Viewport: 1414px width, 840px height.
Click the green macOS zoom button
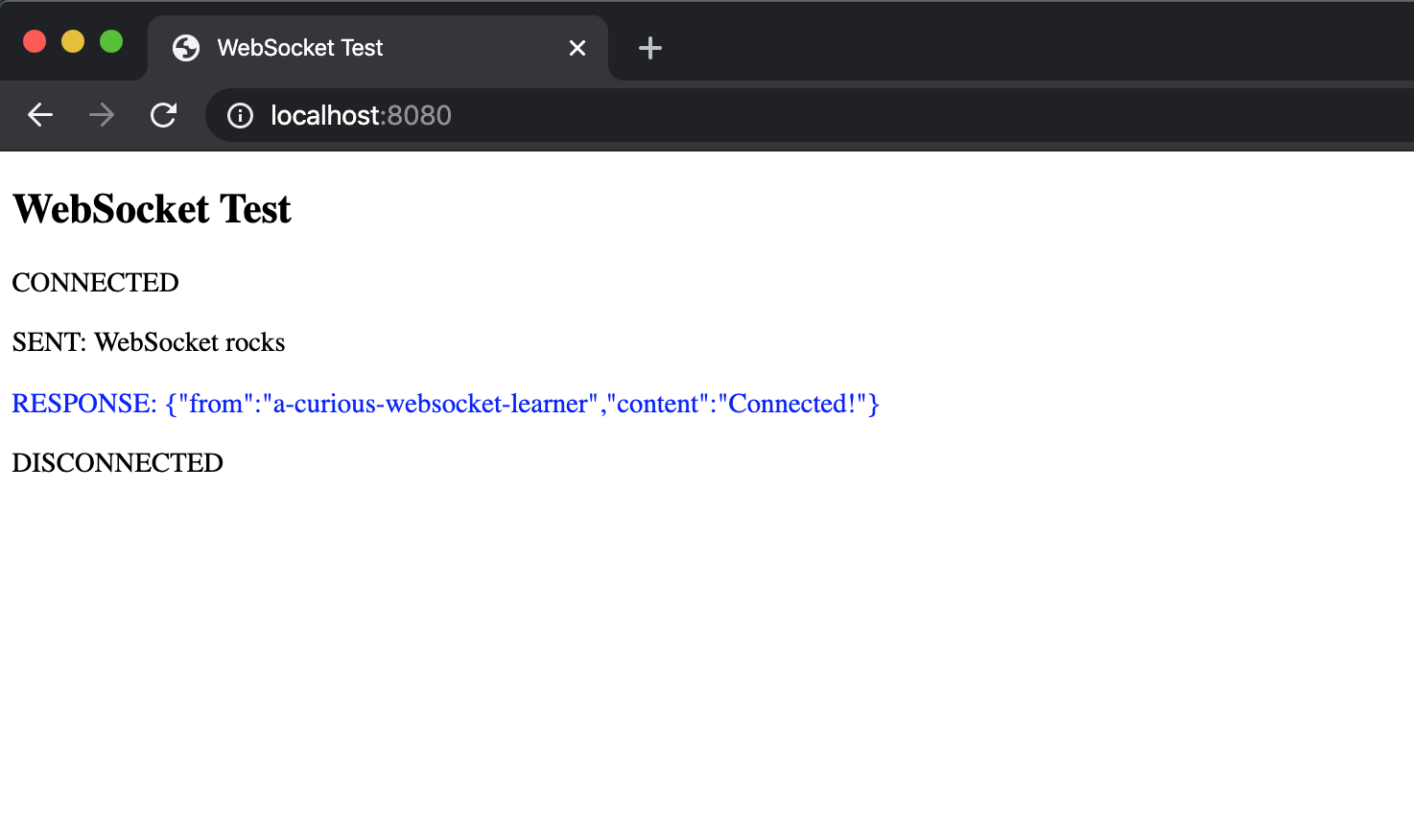pyautogui.click(x=111, y=41)
